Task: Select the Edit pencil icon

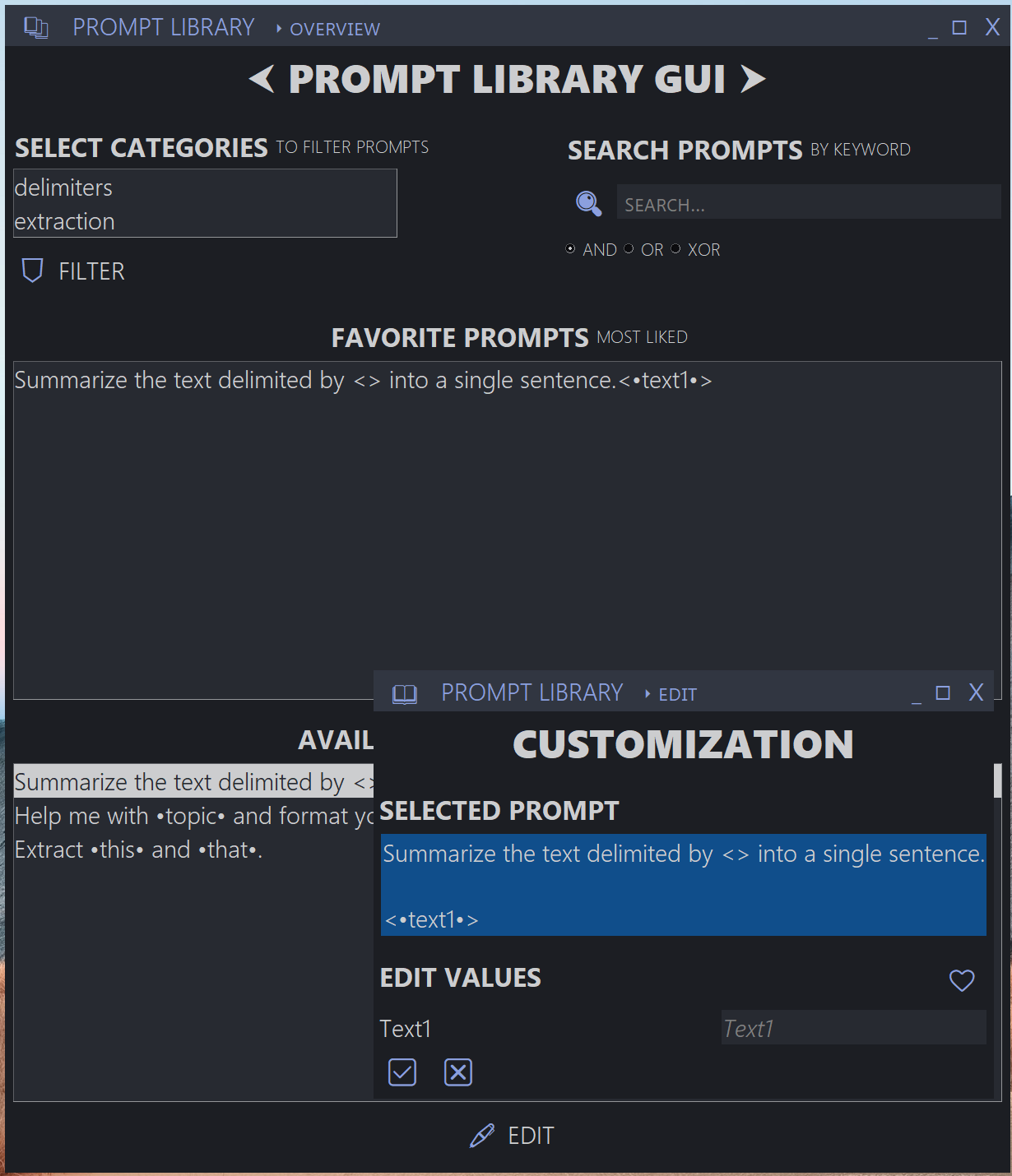Action: click(x=481, y=1135)
